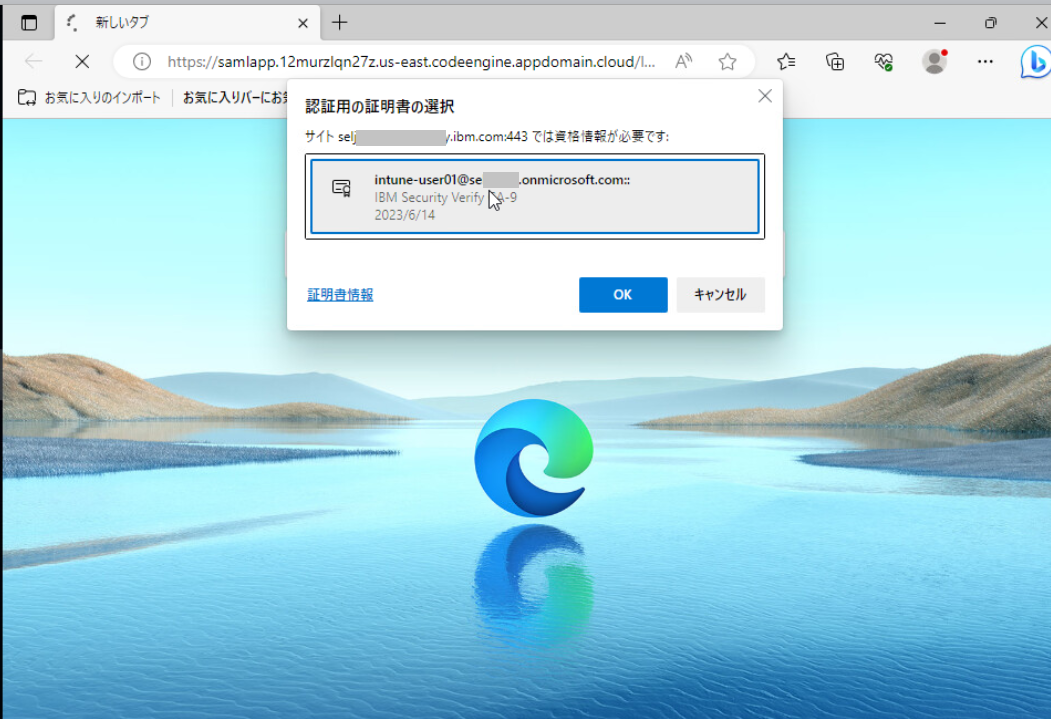Open Browser essentials heart icon

point(883,62)
